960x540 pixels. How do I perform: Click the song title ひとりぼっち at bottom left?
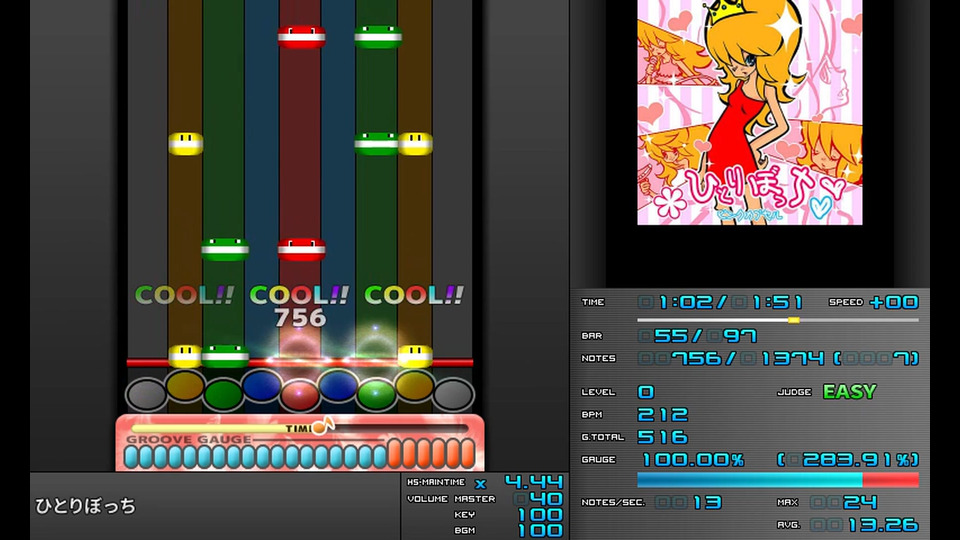(x=85, y=506)
